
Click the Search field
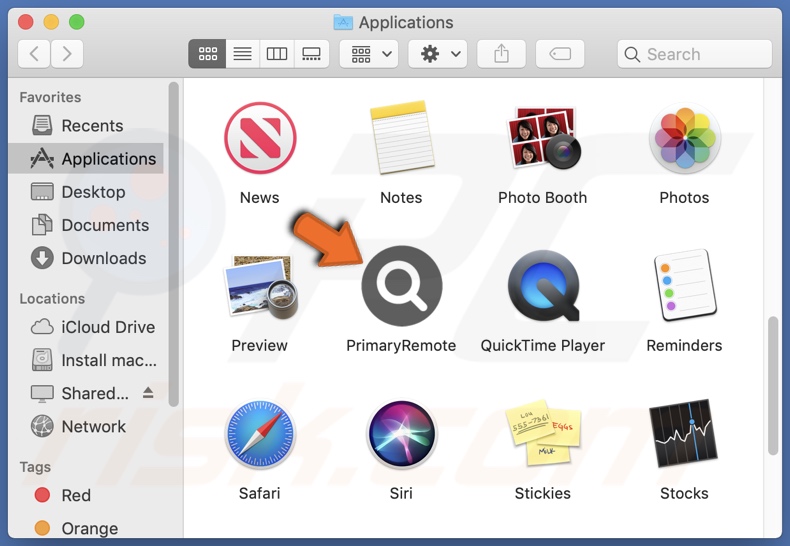[695, 54]
